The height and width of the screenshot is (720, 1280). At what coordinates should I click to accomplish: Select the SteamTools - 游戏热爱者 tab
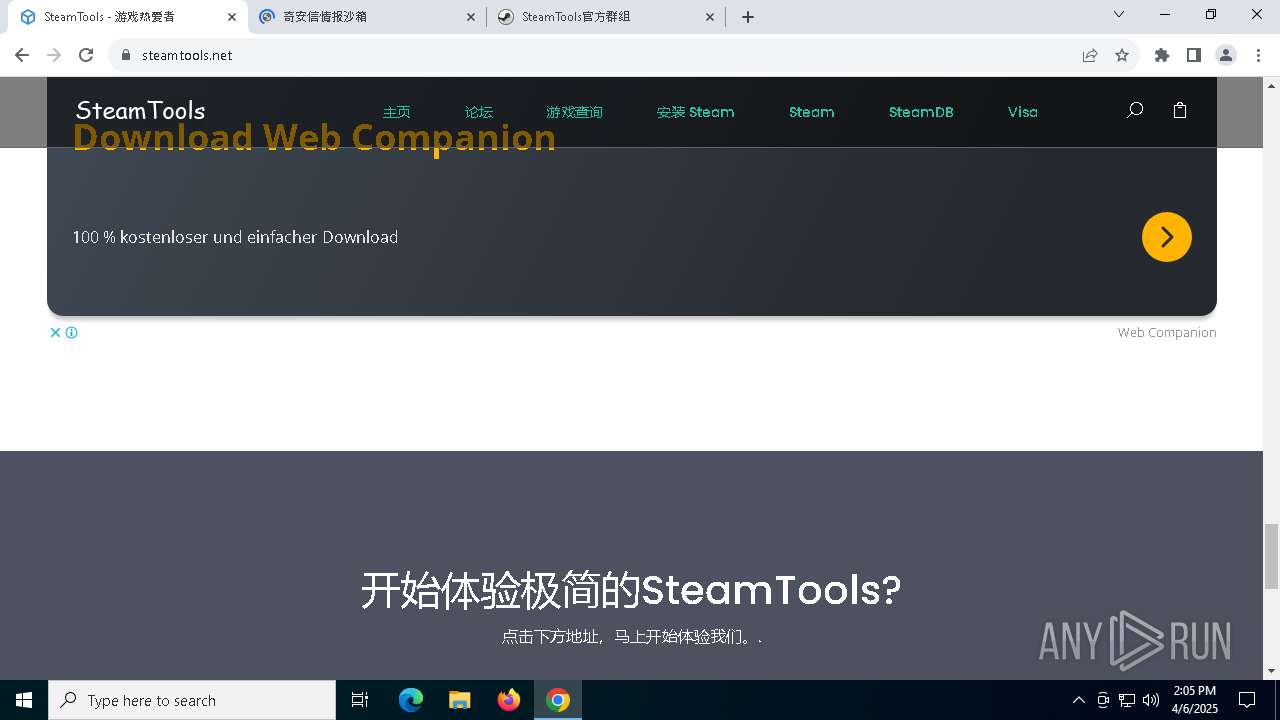coord(126,17)
